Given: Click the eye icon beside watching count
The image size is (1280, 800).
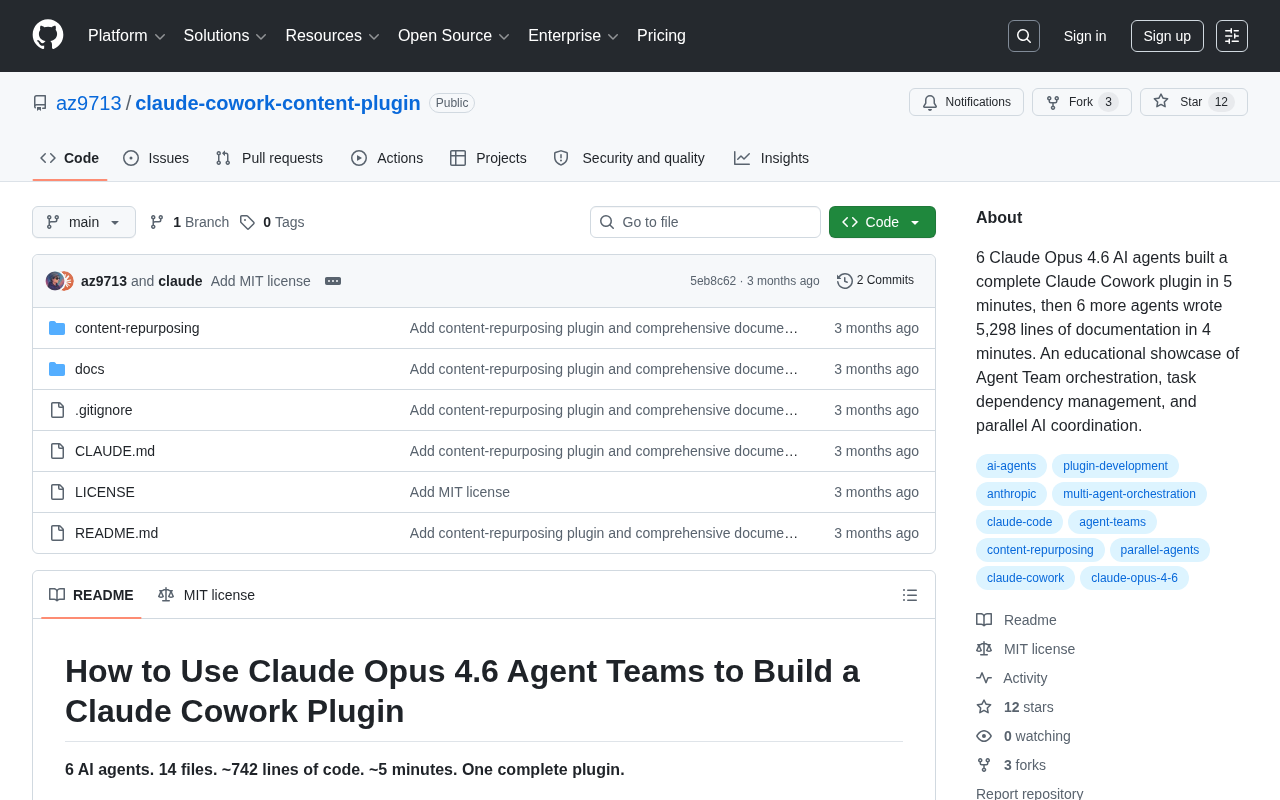Looking at the screenshot, I should tap(984, 736).
